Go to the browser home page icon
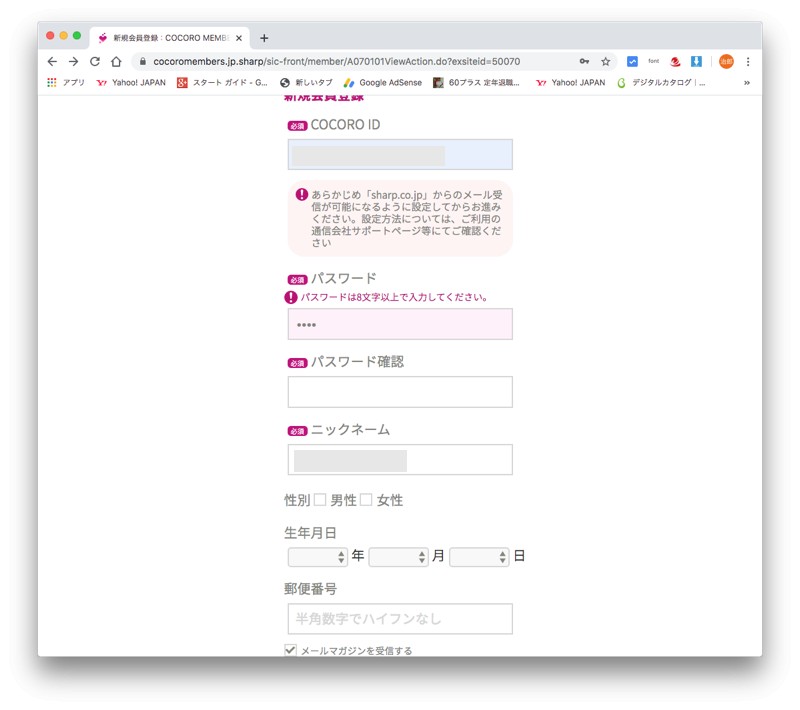This screenshot has height=710, width=800. pos(116,61)
